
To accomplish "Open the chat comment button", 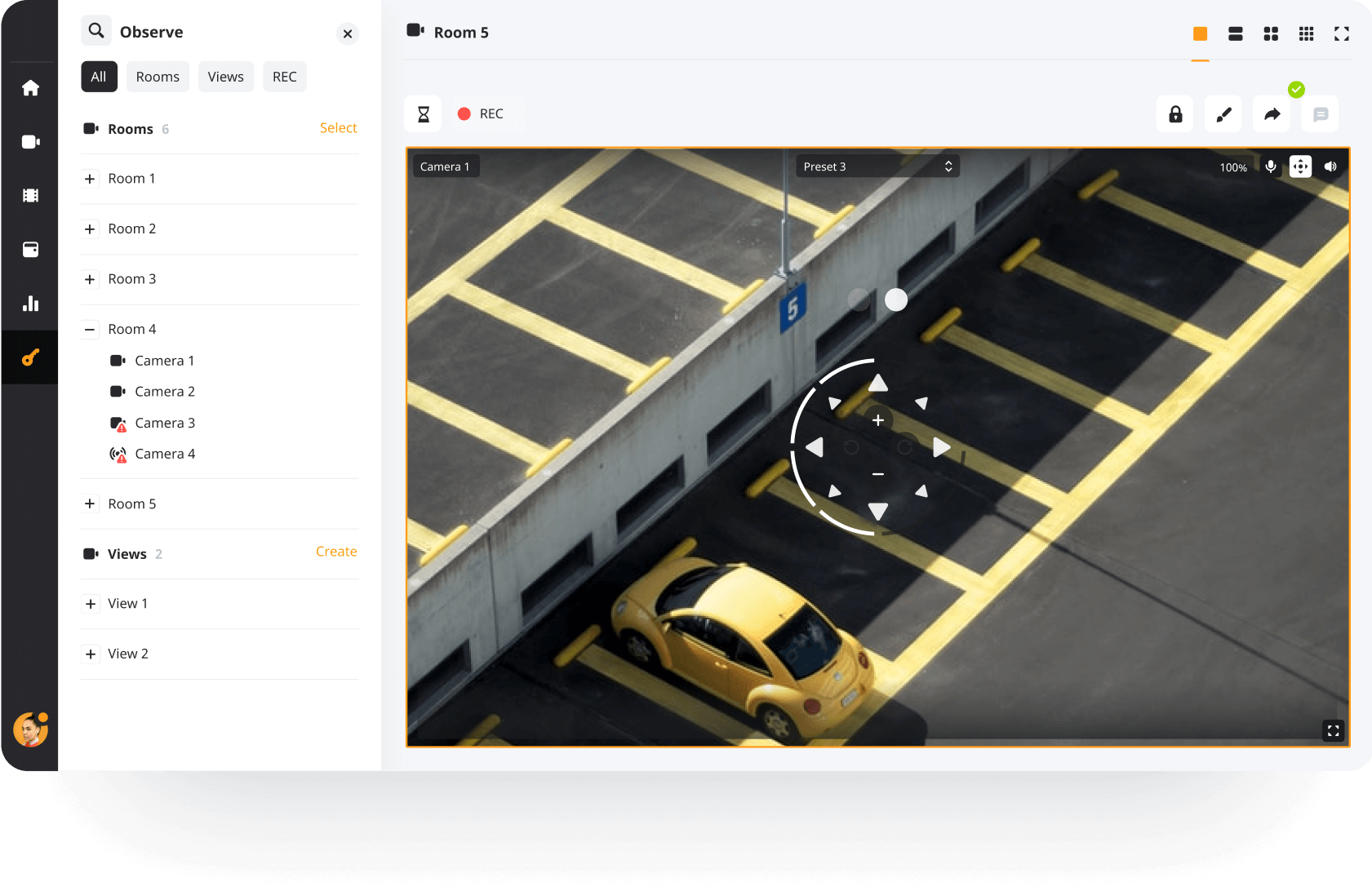I will tap(1320, 114).
